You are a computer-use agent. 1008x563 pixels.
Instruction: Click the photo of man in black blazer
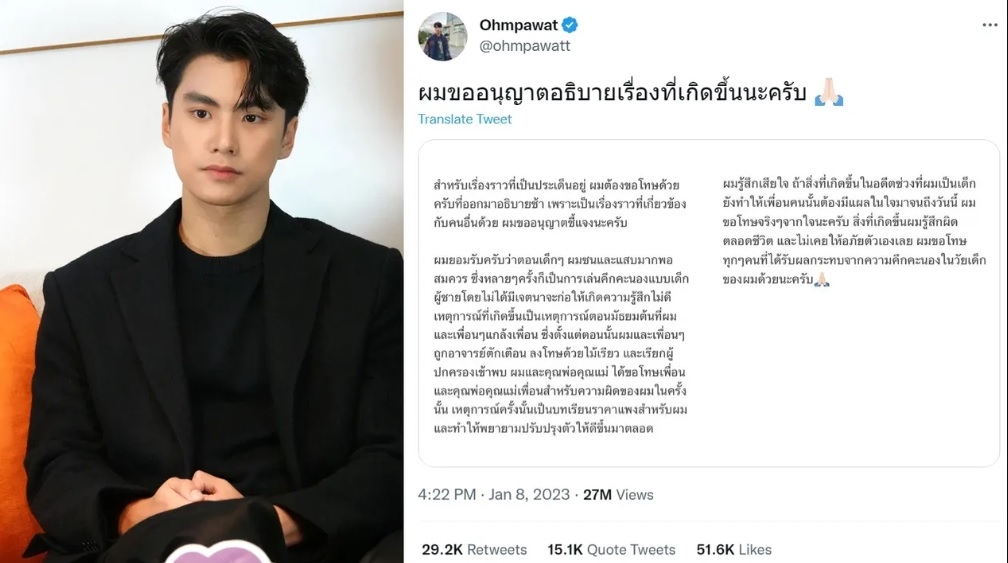click(x=202, y=282)
